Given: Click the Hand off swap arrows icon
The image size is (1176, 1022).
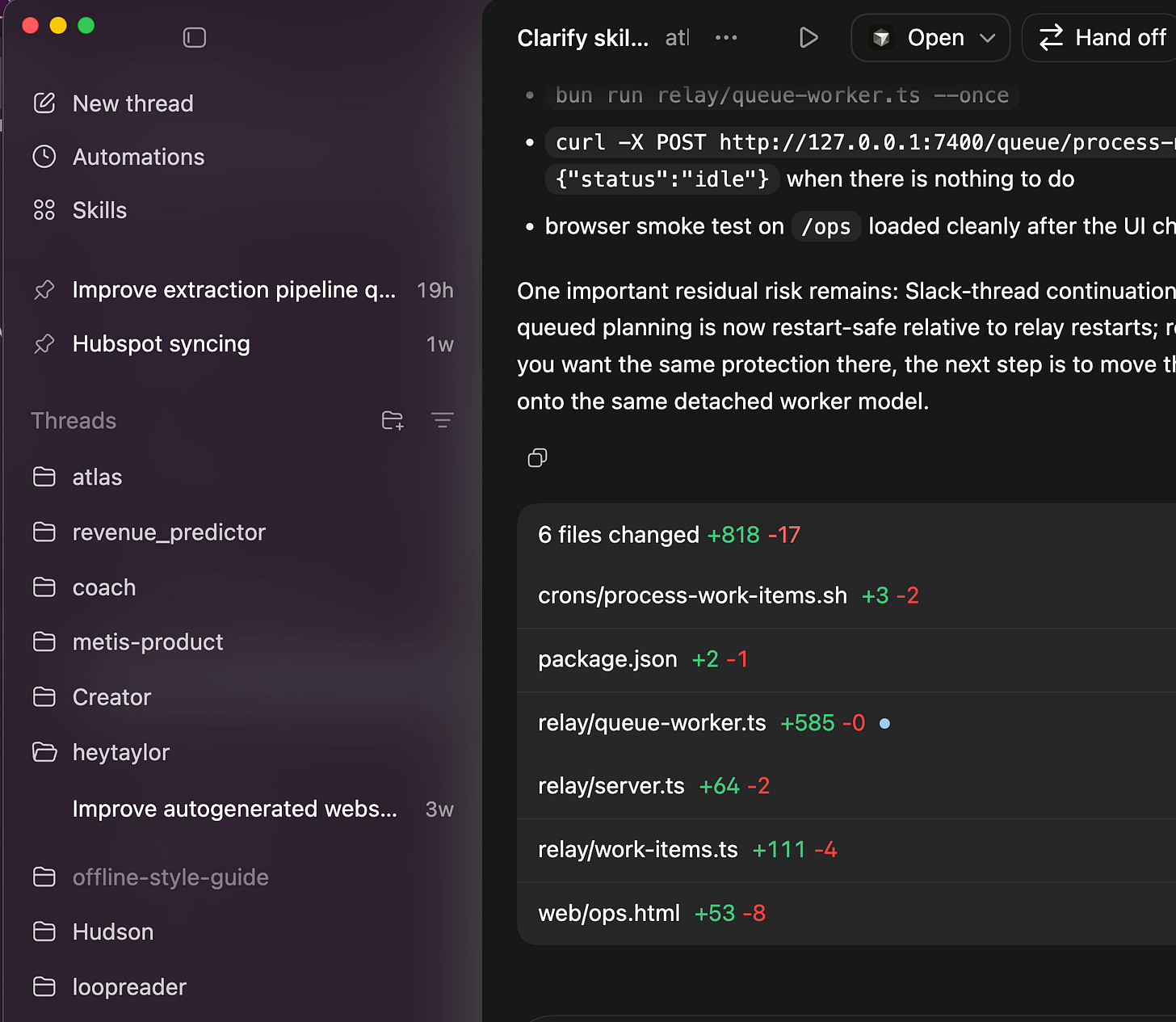Looking at the screenshot, I should coord(1051,38).
